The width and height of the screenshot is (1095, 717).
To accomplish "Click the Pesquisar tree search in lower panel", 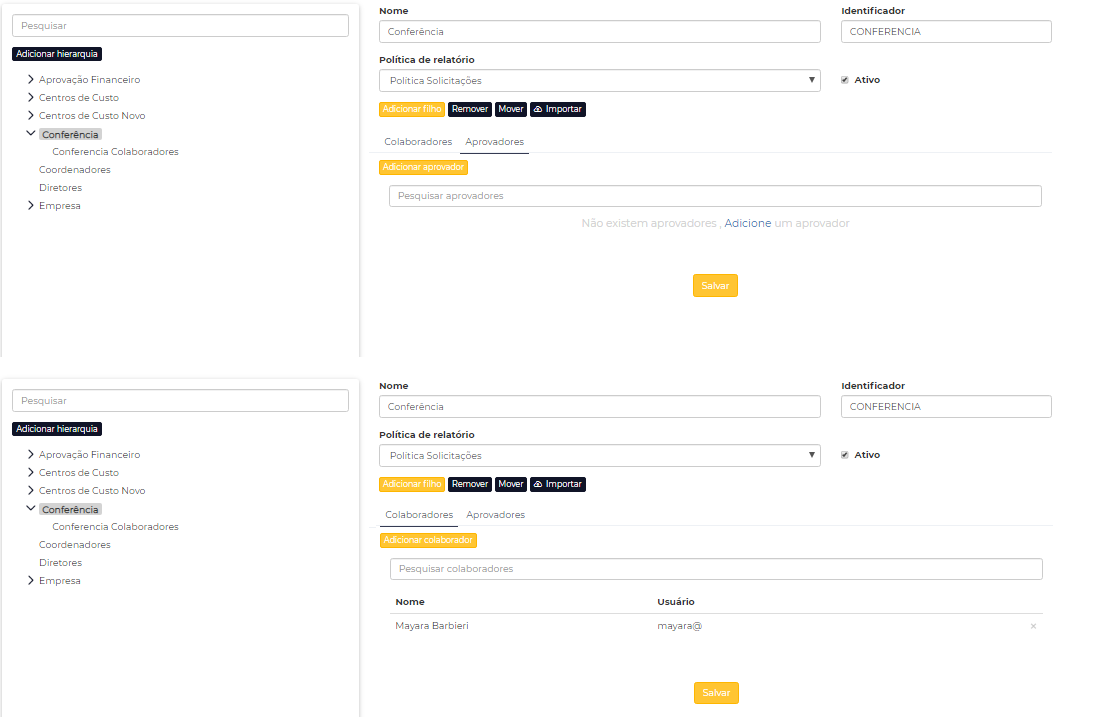I will point(180,401).
